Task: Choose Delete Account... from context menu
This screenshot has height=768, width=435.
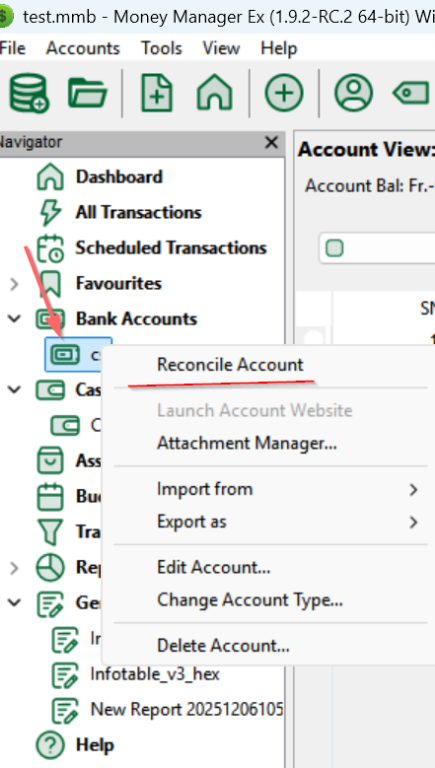Action: (x=223, y=646)
